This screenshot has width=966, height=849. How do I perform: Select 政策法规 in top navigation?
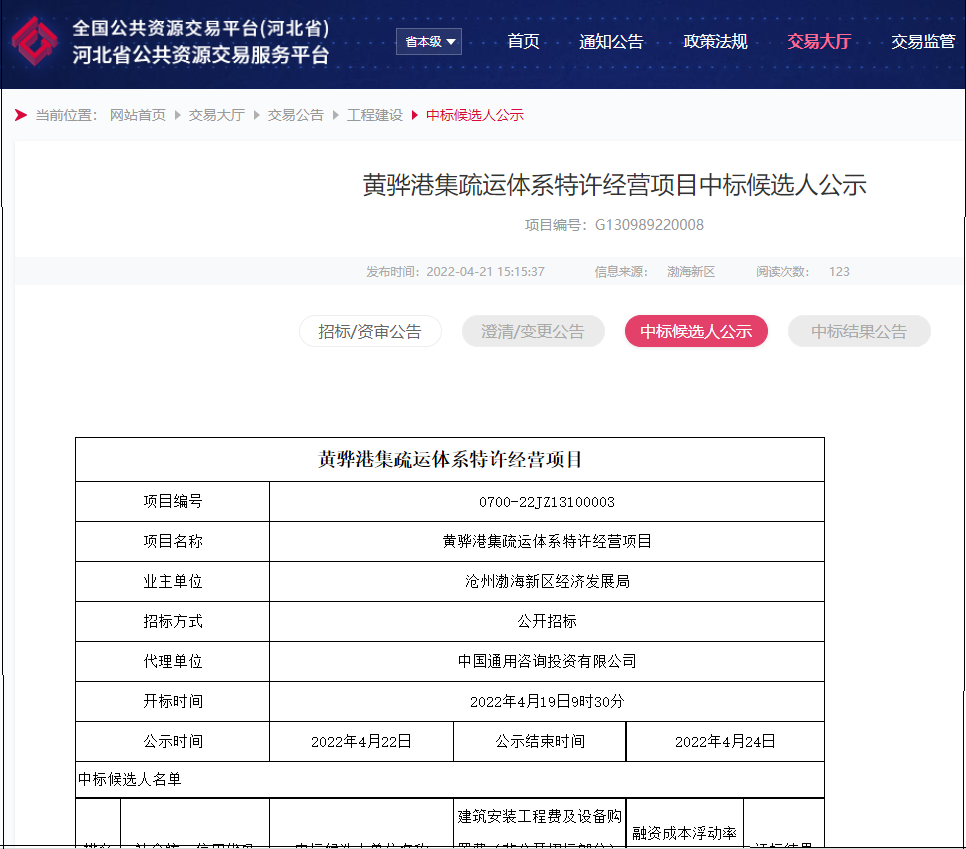tap(715, 41)
